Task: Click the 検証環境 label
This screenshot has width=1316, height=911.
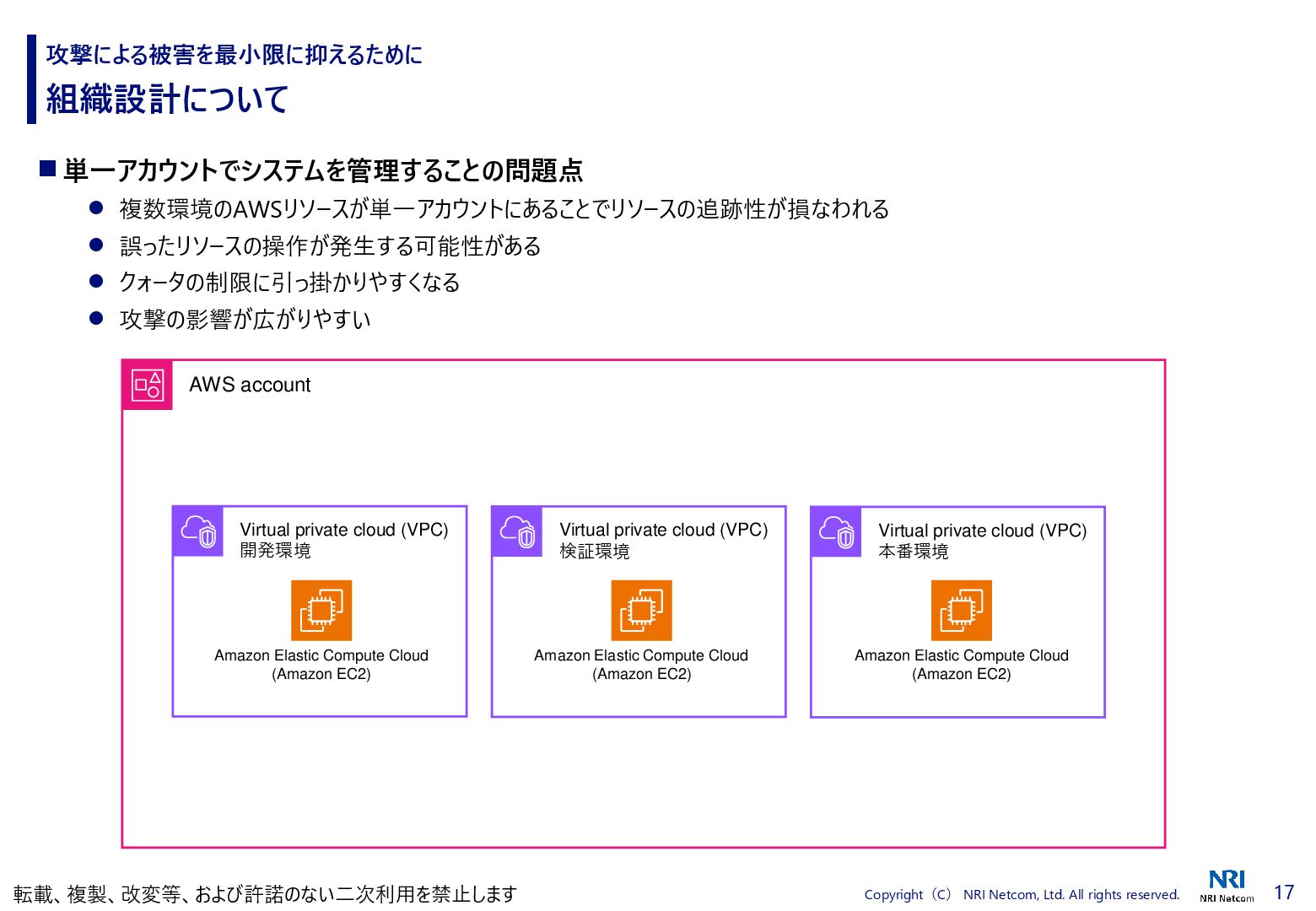Action: [x=595, y=552]
